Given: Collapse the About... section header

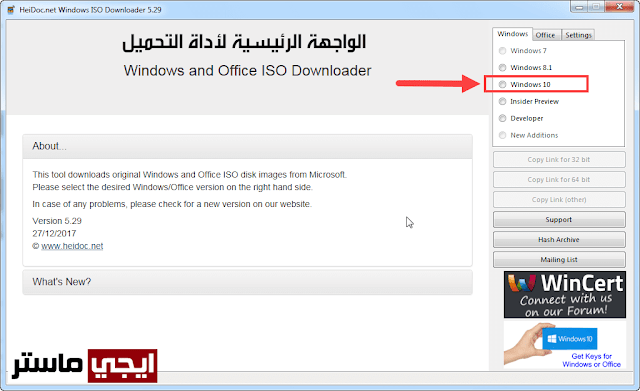Looking at the screenshot, I should tap(247, 146).
